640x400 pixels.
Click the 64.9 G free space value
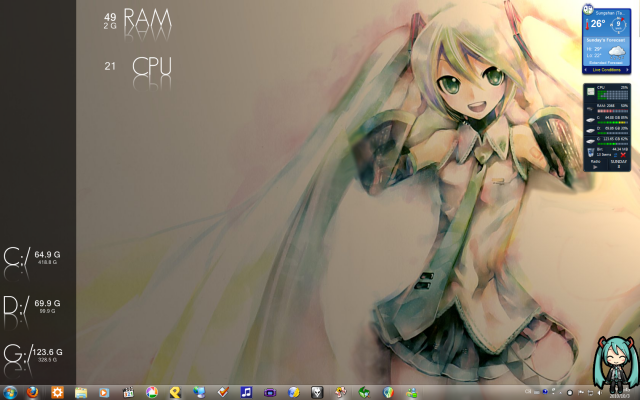tap(47, 255)
